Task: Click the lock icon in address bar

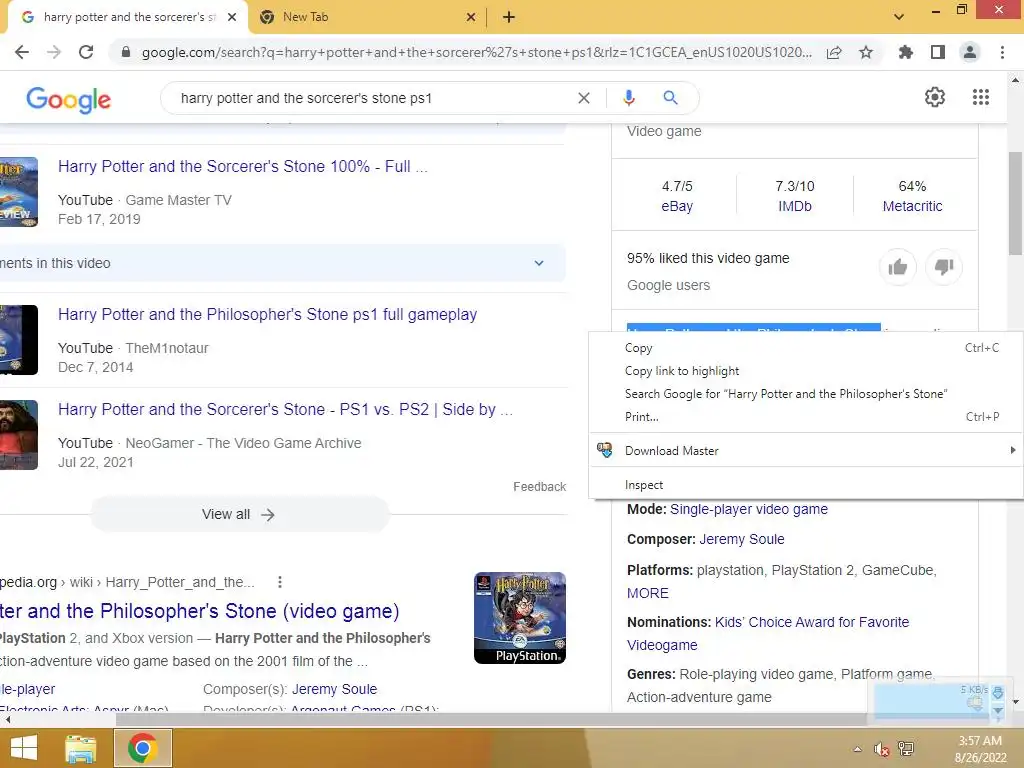Action: [126, 52]
